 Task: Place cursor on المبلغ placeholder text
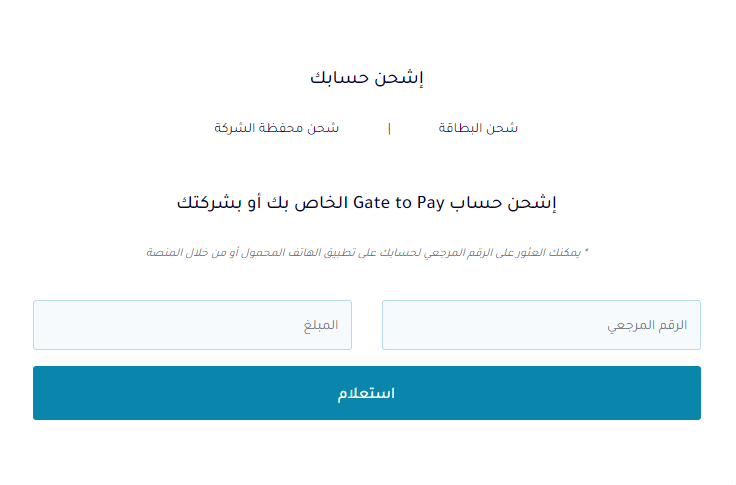point(321,325)
